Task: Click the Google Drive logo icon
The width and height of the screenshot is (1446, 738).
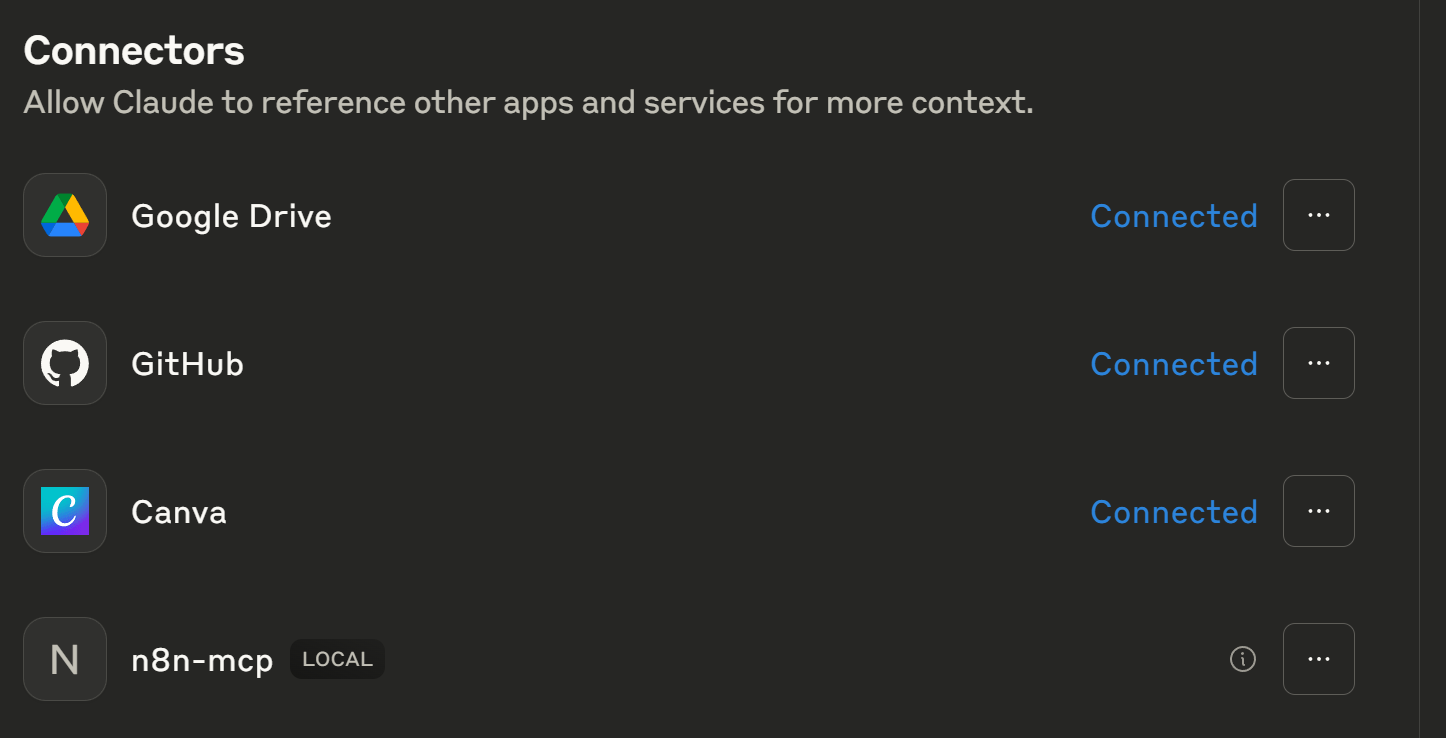Action: (x=65, y=215)
